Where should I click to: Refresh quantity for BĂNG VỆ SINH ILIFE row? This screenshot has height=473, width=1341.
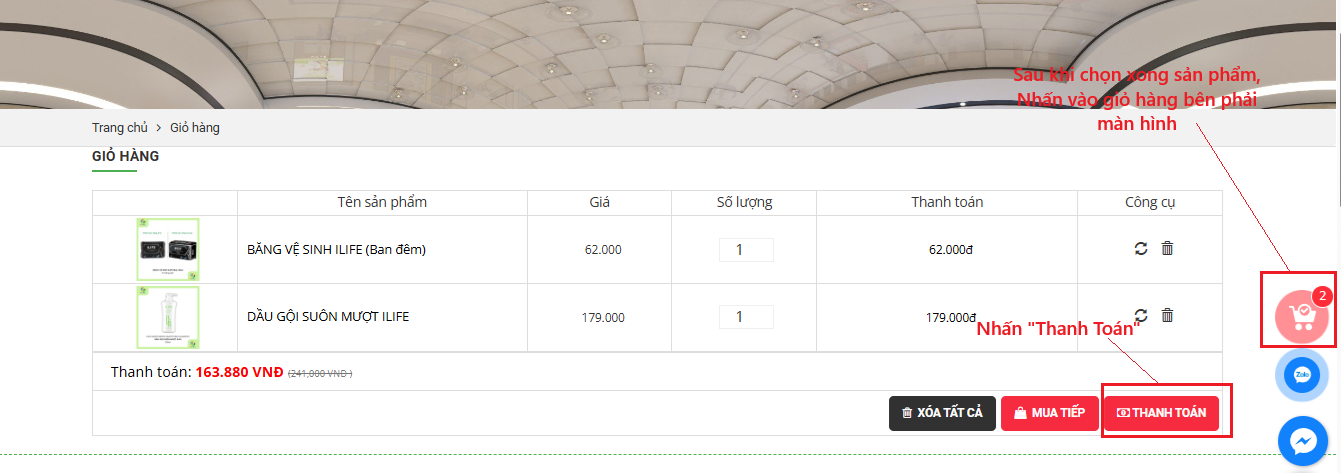(x=1141, y=248)
